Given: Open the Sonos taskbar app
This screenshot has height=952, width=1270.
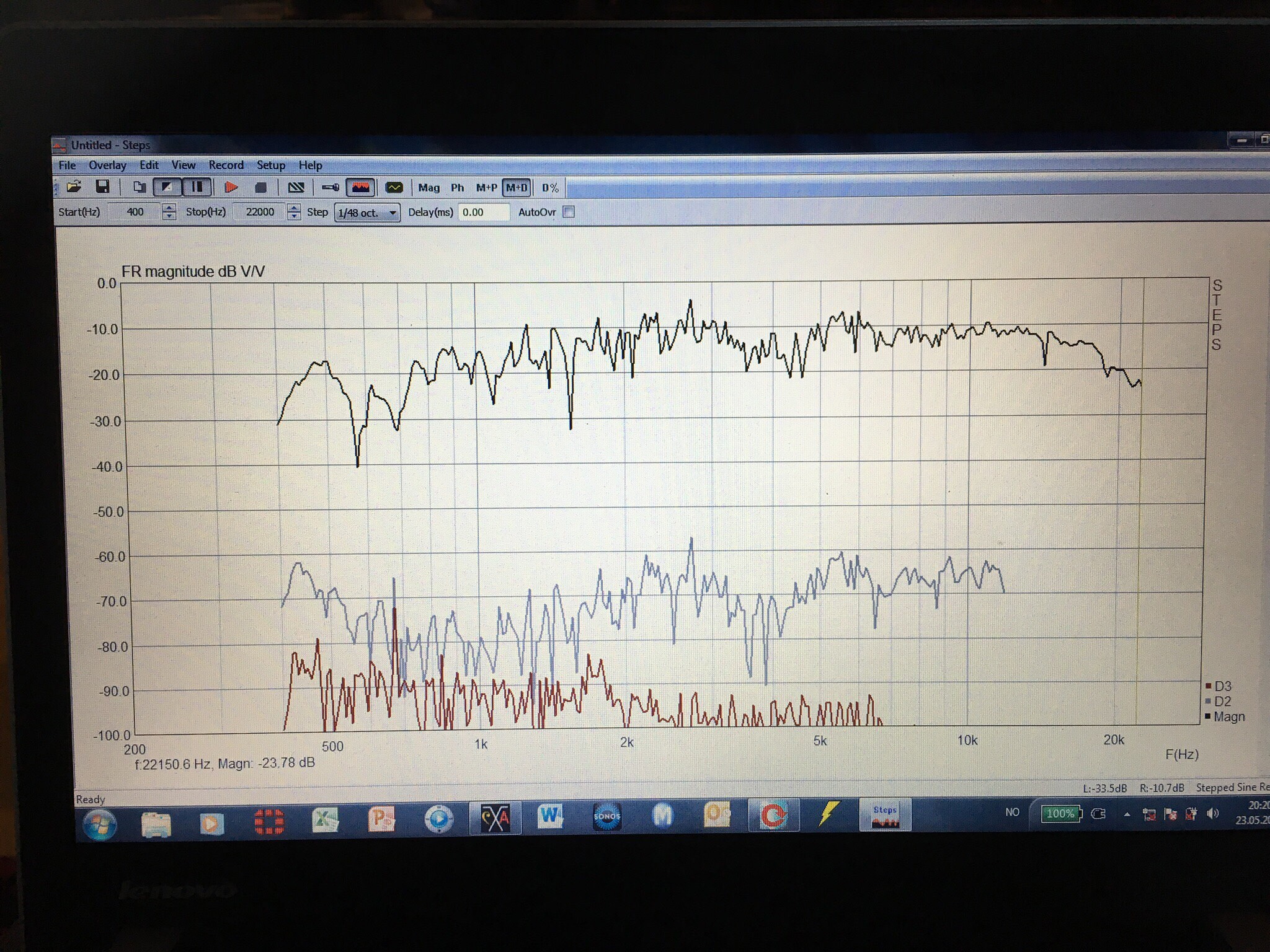Looking at the screenshot, I should [606, 816].
